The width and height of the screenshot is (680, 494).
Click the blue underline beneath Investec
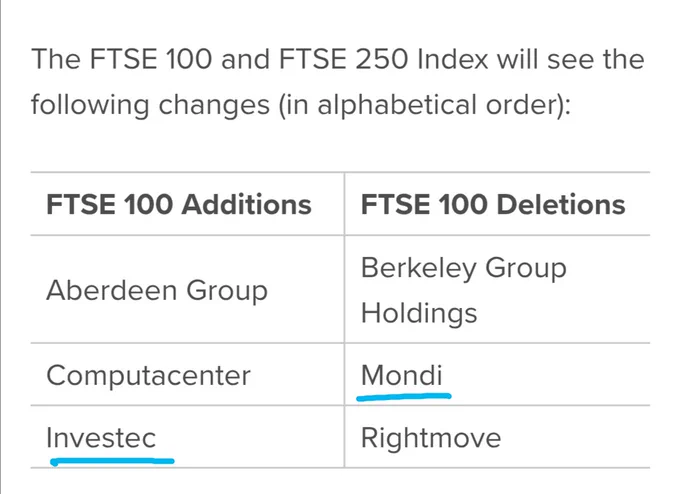tap(112, 461)
